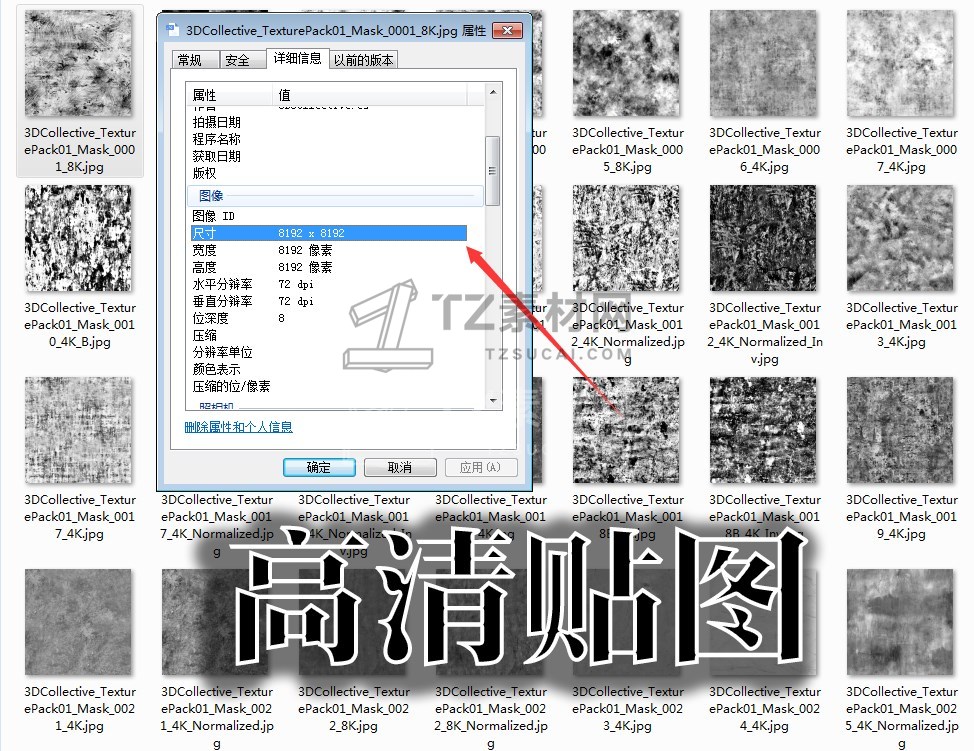The image size is (974, 751).
Task: Click the Mask_0021_4K_Normalized.jpg file name
Action: [217, 717]
